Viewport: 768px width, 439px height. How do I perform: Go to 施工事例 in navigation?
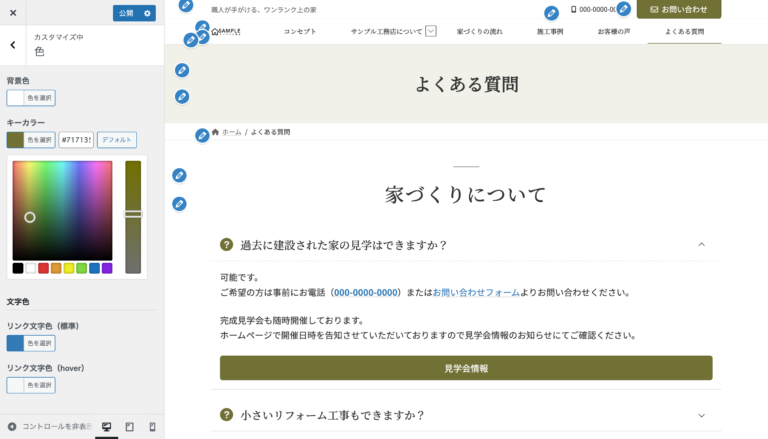pos(549,31)
